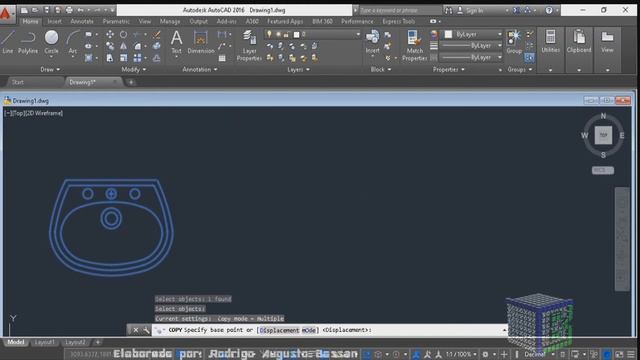Click the Match Properties tool
640x360 pixels.
[x=414, y=45]
